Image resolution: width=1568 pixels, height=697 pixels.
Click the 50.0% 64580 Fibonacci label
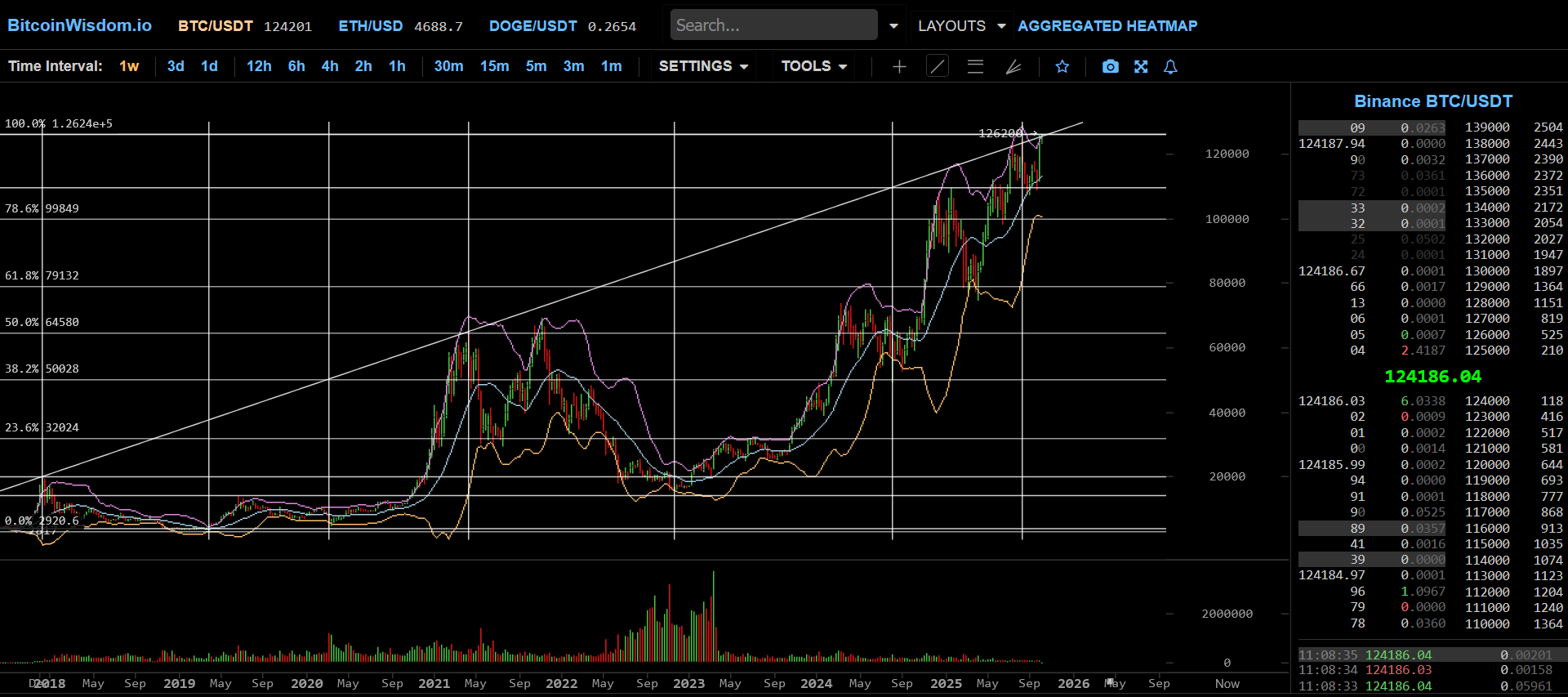click(x=42, y=322)
